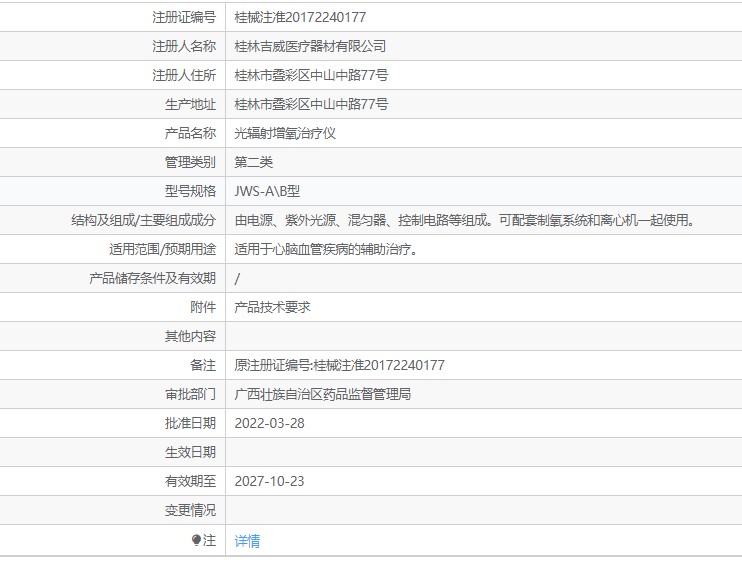
Task: Click the round bullet icon beside 注
Action: [196, 540]
